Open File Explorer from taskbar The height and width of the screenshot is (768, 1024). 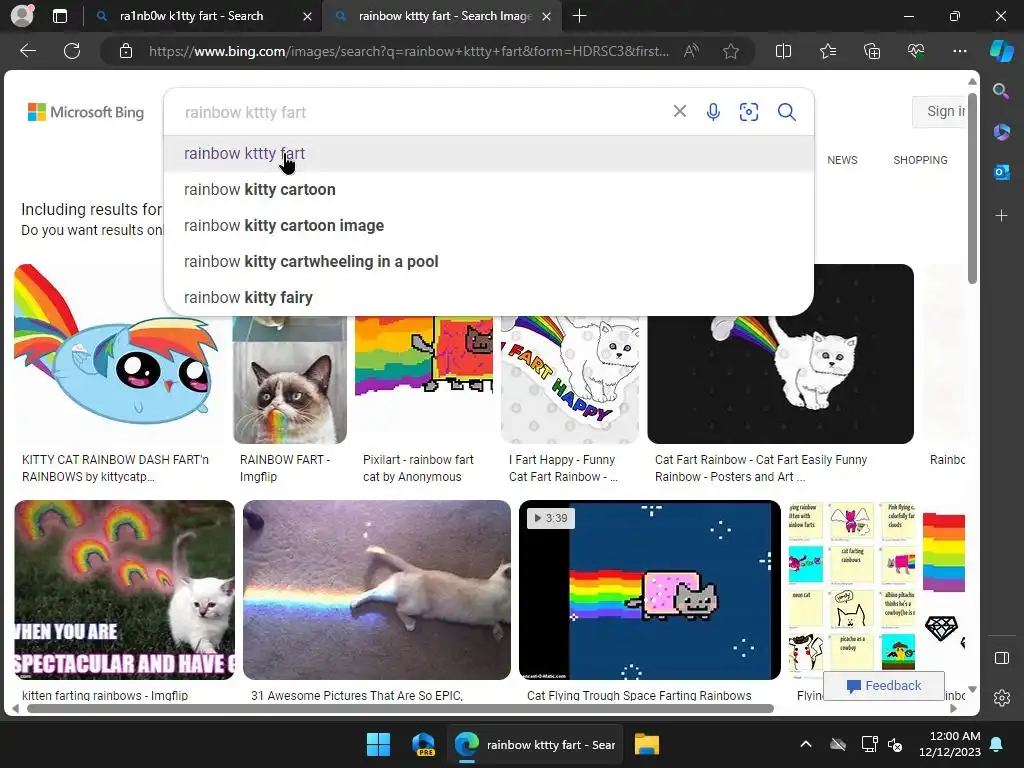click(x=647, y=744)
